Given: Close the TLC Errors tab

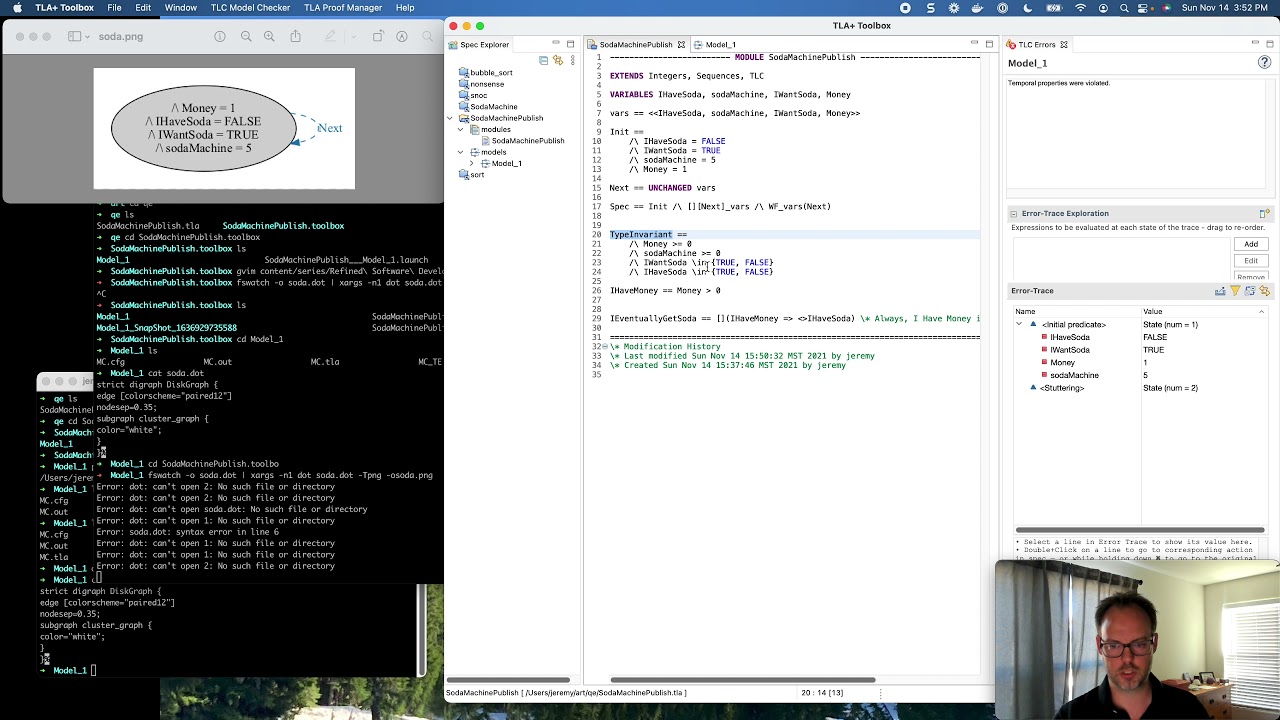Looking at the screenshot, I should pyautogui.click(x=1064, y=45).
